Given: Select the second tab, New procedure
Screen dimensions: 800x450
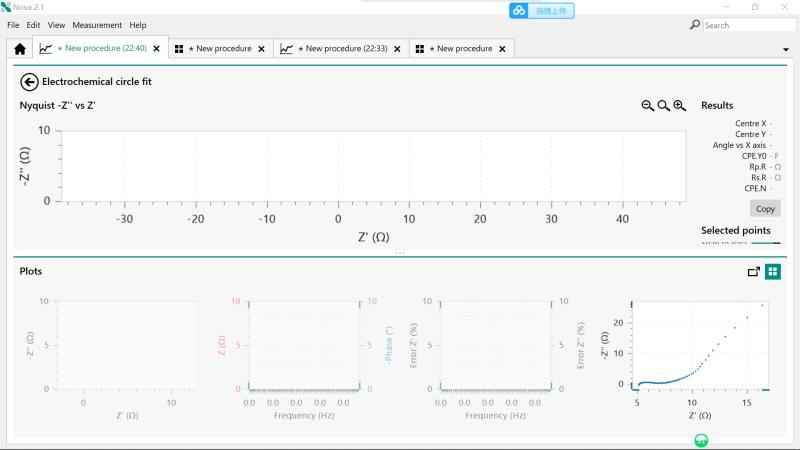Looking at the screenshot, I should click(220, 48).
